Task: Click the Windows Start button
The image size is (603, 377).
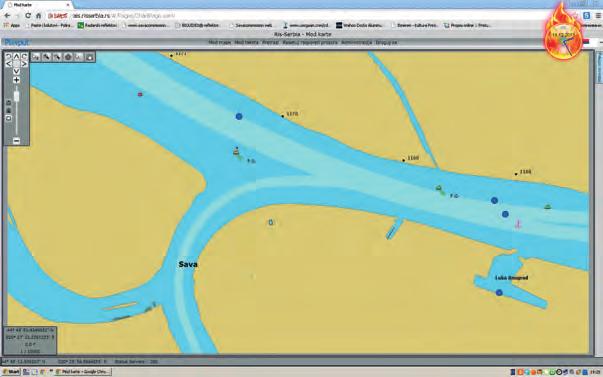Action: [12, 372]
